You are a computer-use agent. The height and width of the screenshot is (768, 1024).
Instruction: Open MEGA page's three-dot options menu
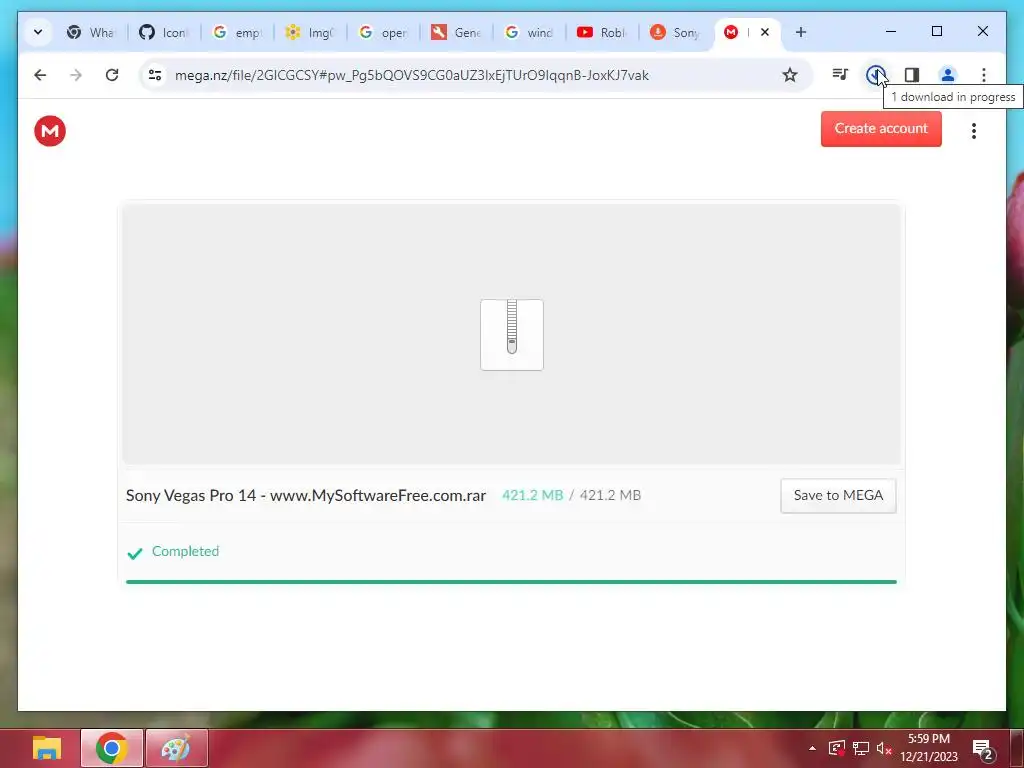(x=973, y=131)
